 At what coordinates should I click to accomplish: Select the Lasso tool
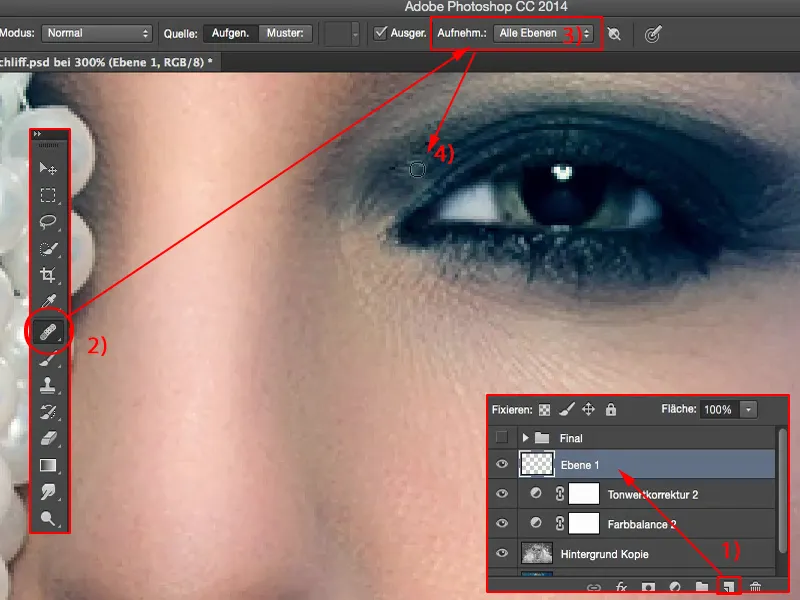[48, 222]
